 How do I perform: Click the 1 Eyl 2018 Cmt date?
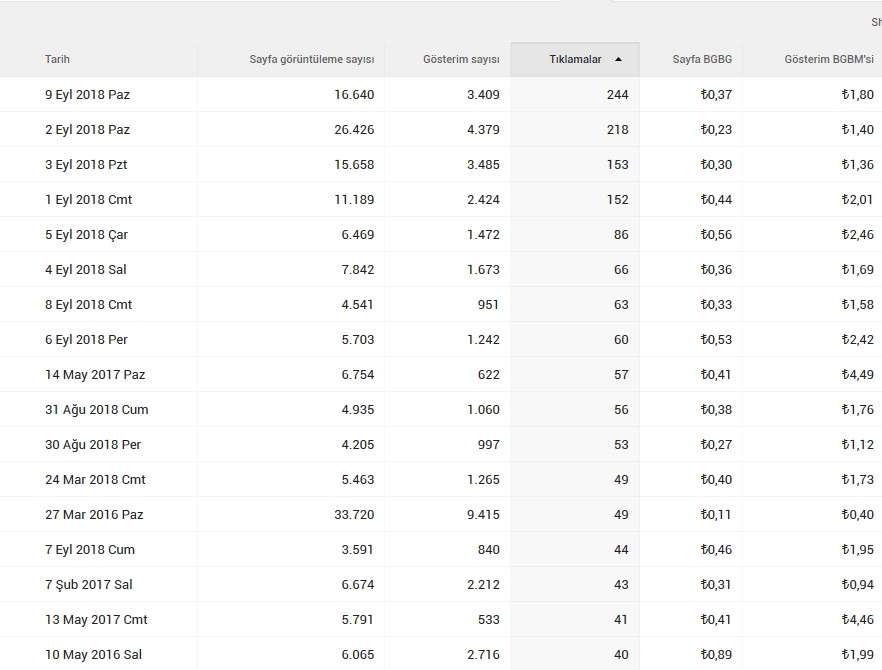click(88, 199)
